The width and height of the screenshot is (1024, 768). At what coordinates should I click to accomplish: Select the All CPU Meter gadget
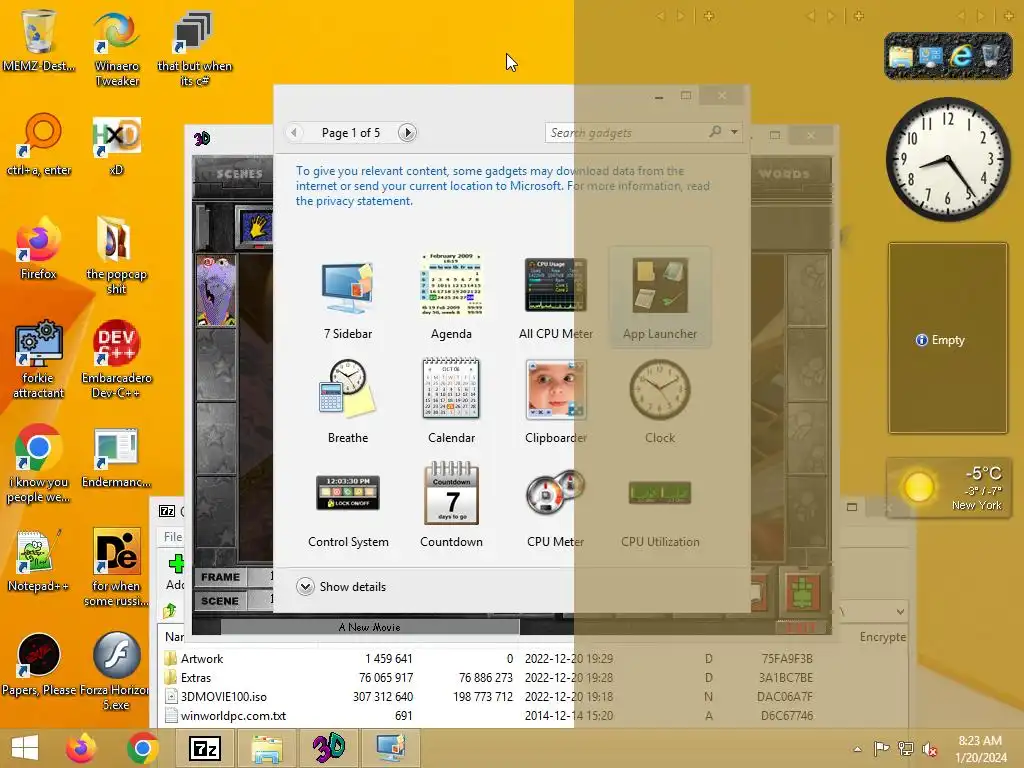(x=556, y=297)
